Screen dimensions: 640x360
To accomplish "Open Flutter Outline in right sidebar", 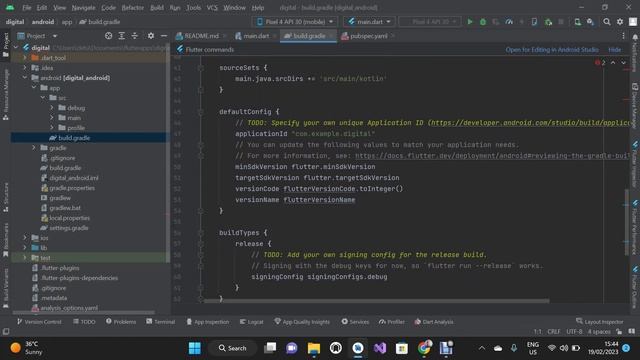I will point(635,288).
